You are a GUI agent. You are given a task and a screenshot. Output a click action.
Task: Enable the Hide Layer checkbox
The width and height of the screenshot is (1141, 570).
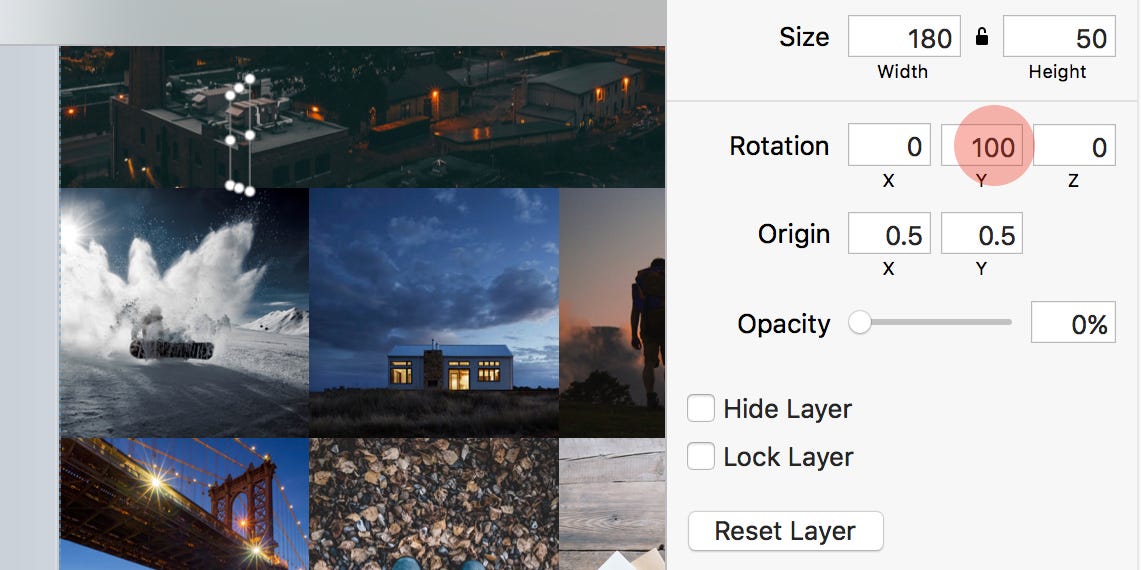(701, 408)
